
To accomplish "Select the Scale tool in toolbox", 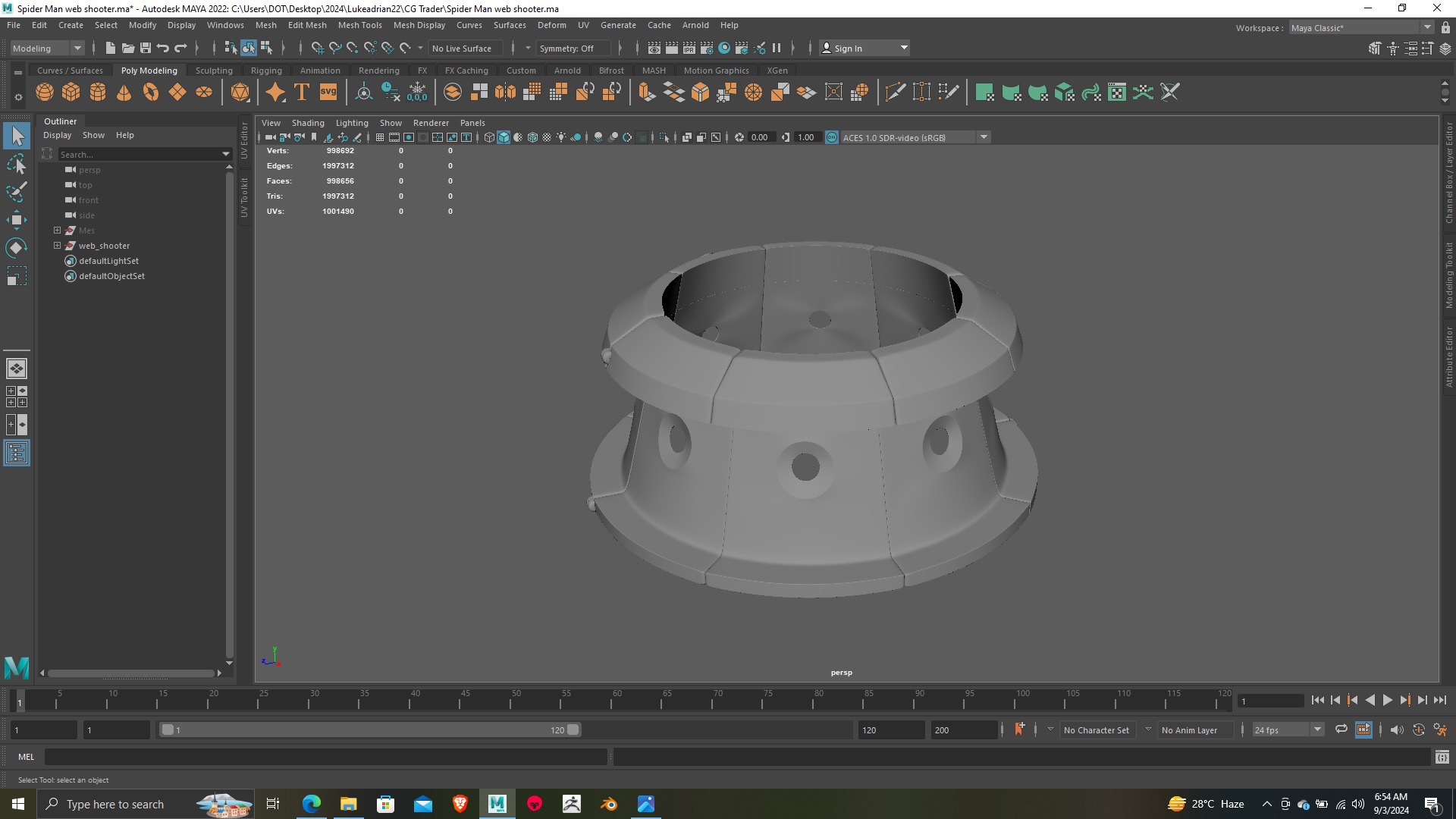I will (17, 276).
